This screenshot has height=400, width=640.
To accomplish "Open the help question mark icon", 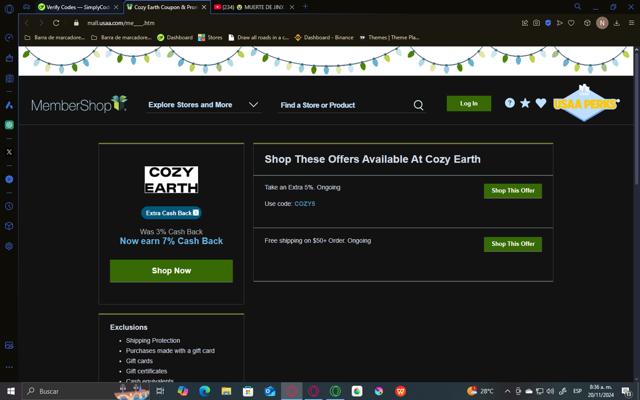I will click(x=509, y=103).
